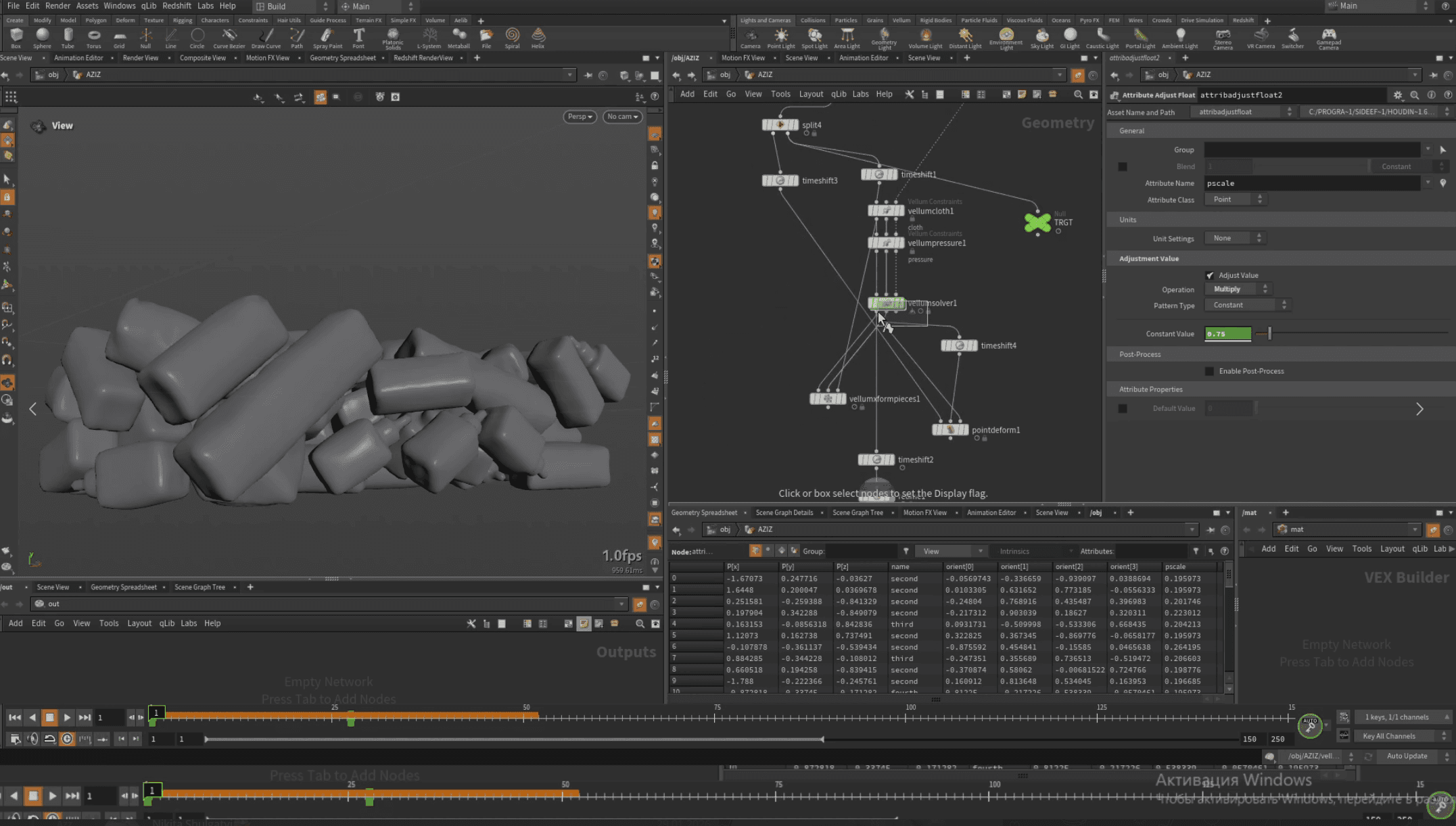Open the Operation Multiply dropdown

(1236, 289)
